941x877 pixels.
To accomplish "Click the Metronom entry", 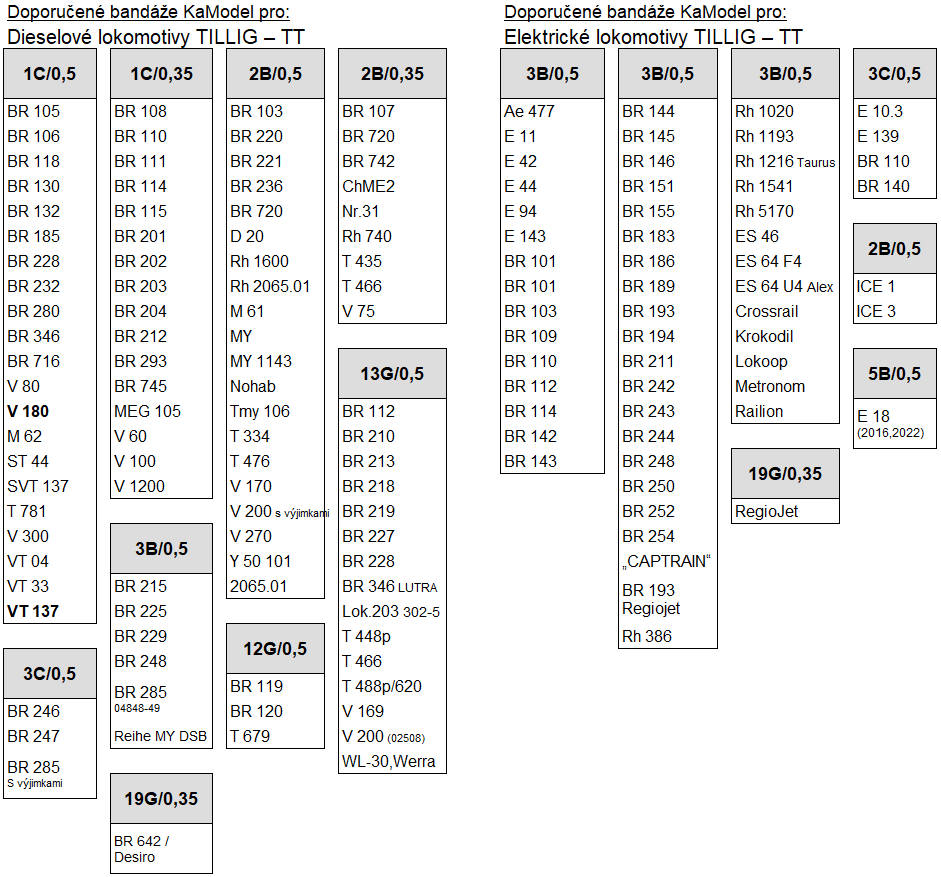I will pyautogui.click(x=769, y=386).
